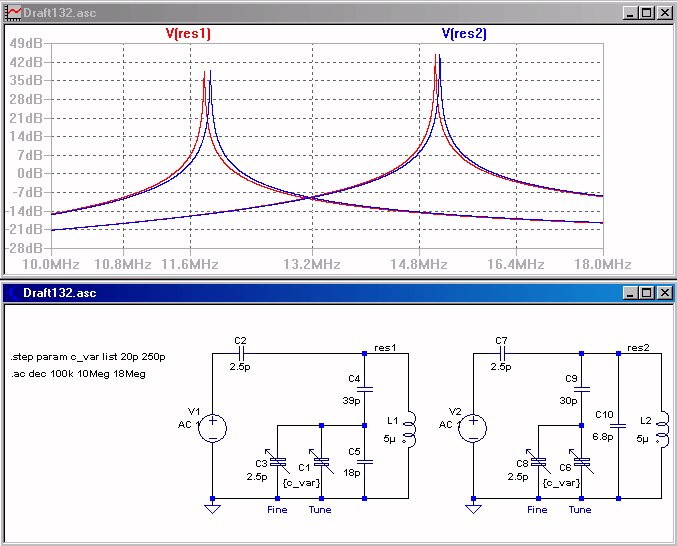Activate the waveform Draft132.asc title bar
677x546 pixels.
click(x=338, y=13)
